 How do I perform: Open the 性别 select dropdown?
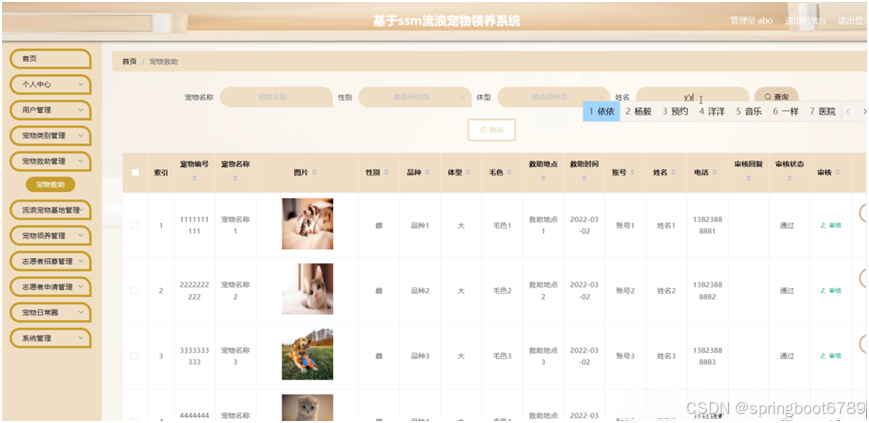[x=415, y=97]
